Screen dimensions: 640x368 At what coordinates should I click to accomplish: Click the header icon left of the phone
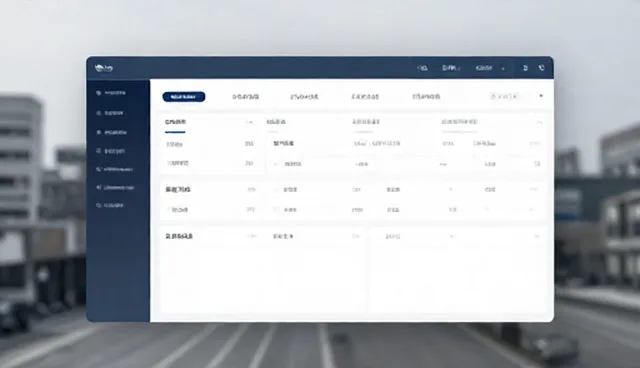click(525, 68)
